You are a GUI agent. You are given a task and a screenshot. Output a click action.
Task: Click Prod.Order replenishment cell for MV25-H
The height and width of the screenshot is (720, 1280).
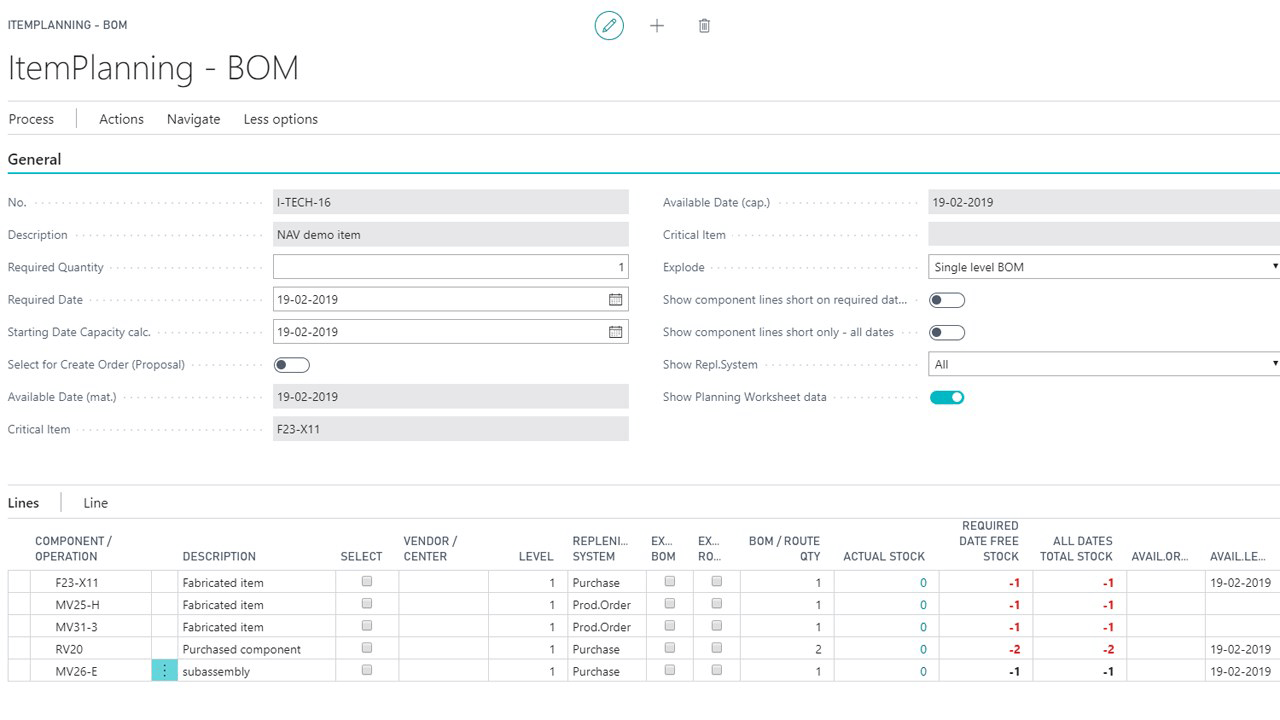(x=607, y=605)
